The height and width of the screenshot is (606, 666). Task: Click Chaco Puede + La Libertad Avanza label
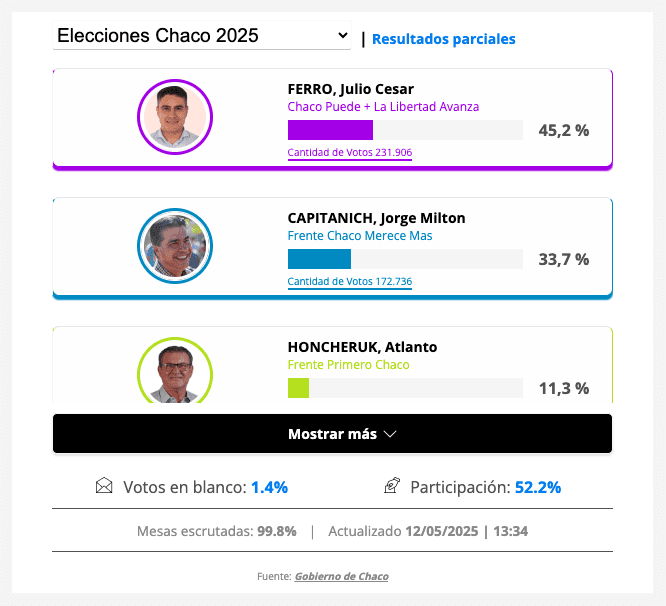[x=383, y=107]
